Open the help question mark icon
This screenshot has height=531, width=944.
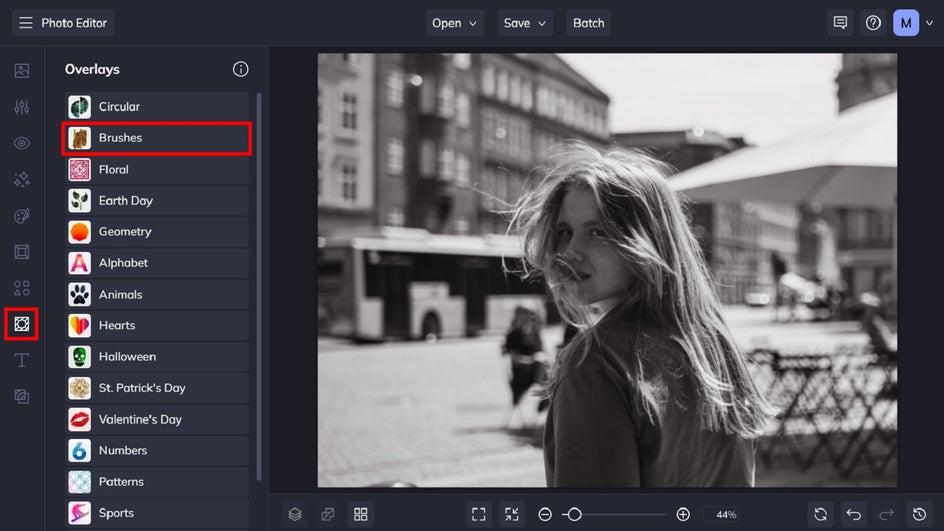[873, 23]
